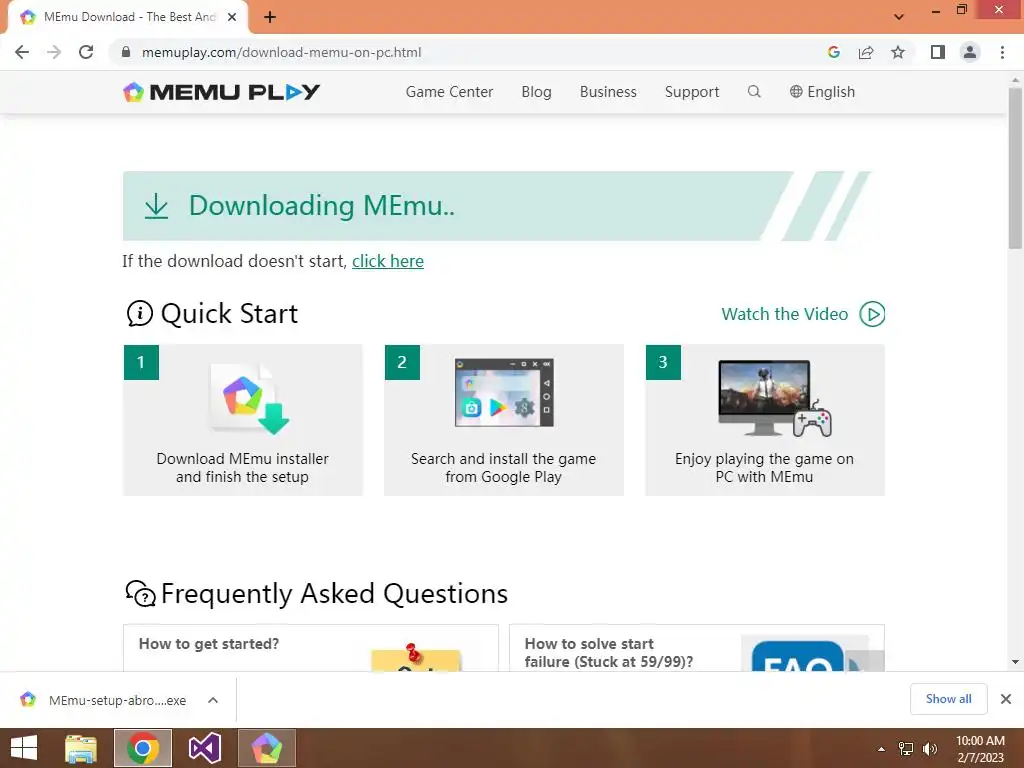Click the Google icon in the address bar
Image resolution: width=1024 pixels, height=768 pixels.
(x=833, y=52)
